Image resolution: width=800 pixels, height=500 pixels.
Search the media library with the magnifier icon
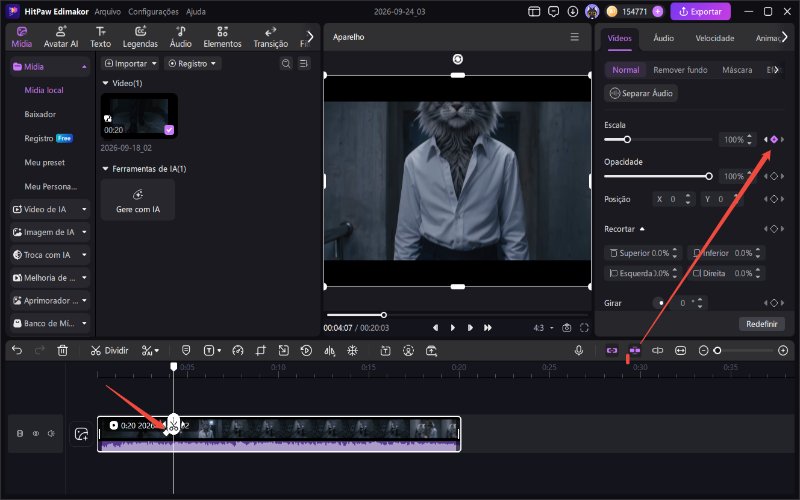click(x=286, y=63)
